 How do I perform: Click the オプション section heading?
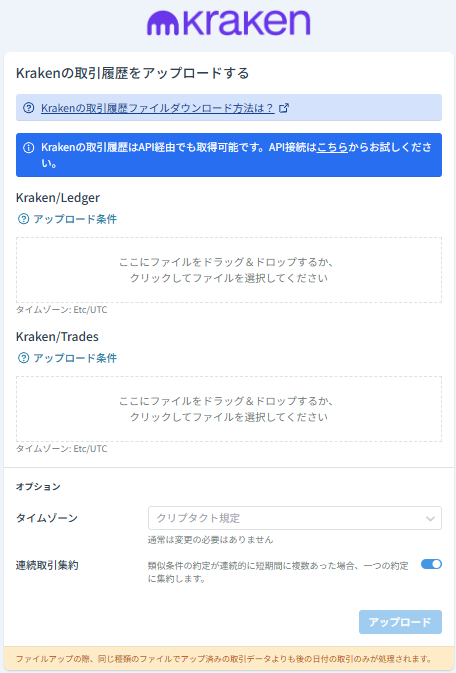click(x=38, y=486)
